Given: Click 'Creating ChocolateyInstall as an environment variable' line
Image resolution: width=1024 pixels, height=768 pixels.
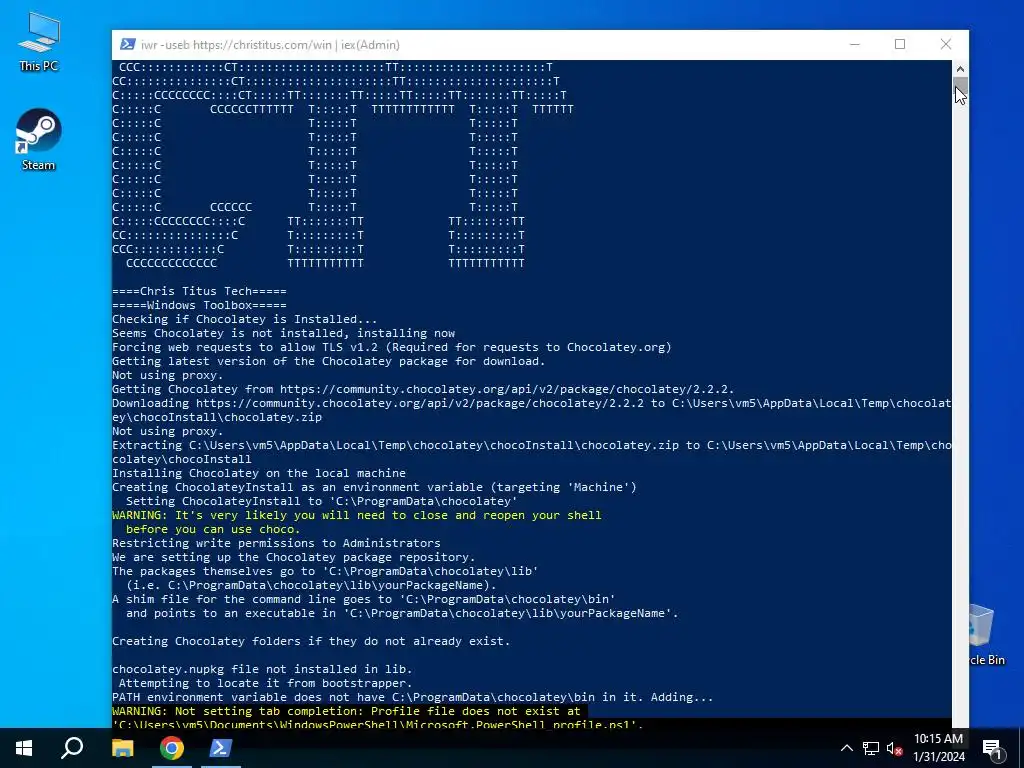Looking at the screenshot, I should coord(374,487).
